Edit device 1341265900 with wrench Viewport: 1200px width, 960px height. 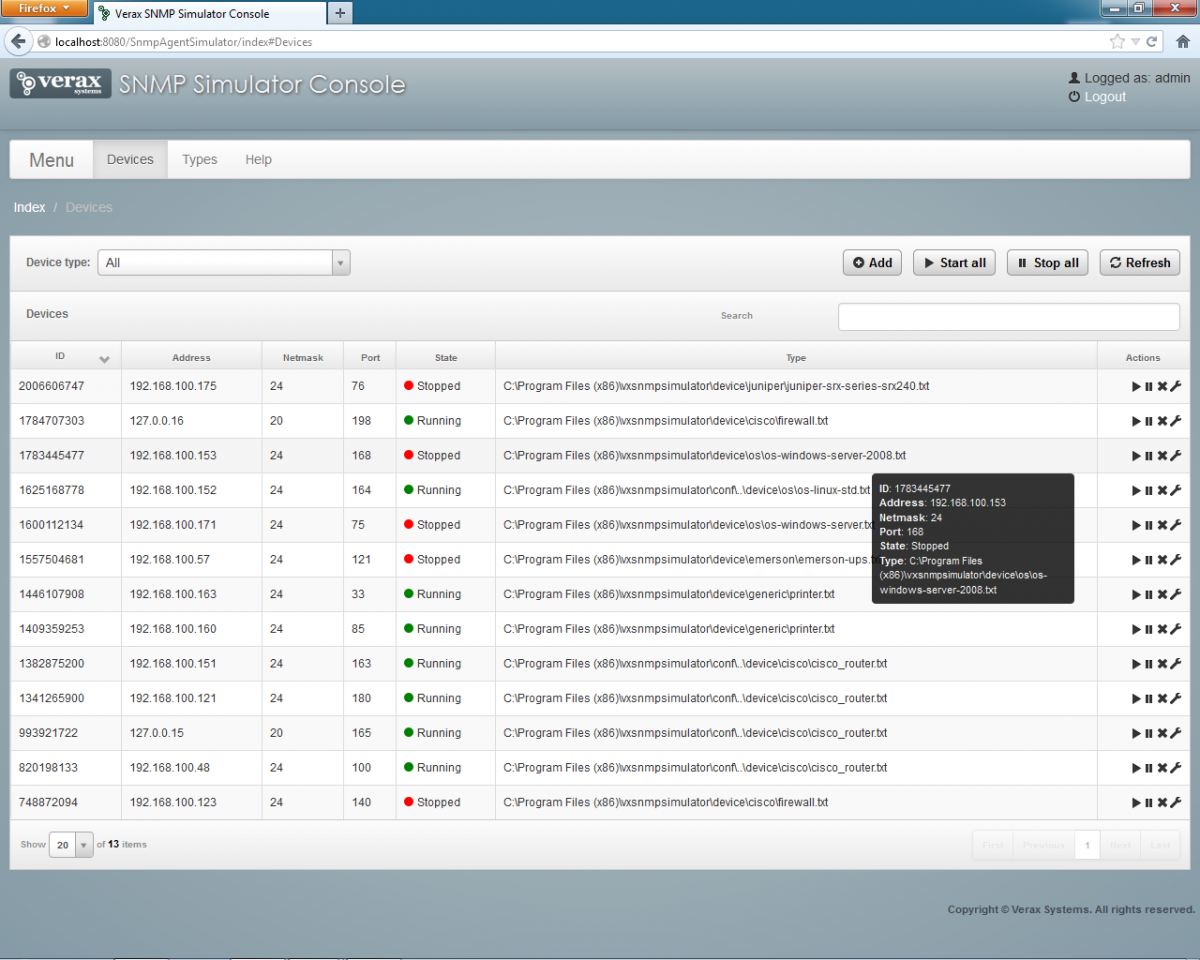[x=1176, y=698]
